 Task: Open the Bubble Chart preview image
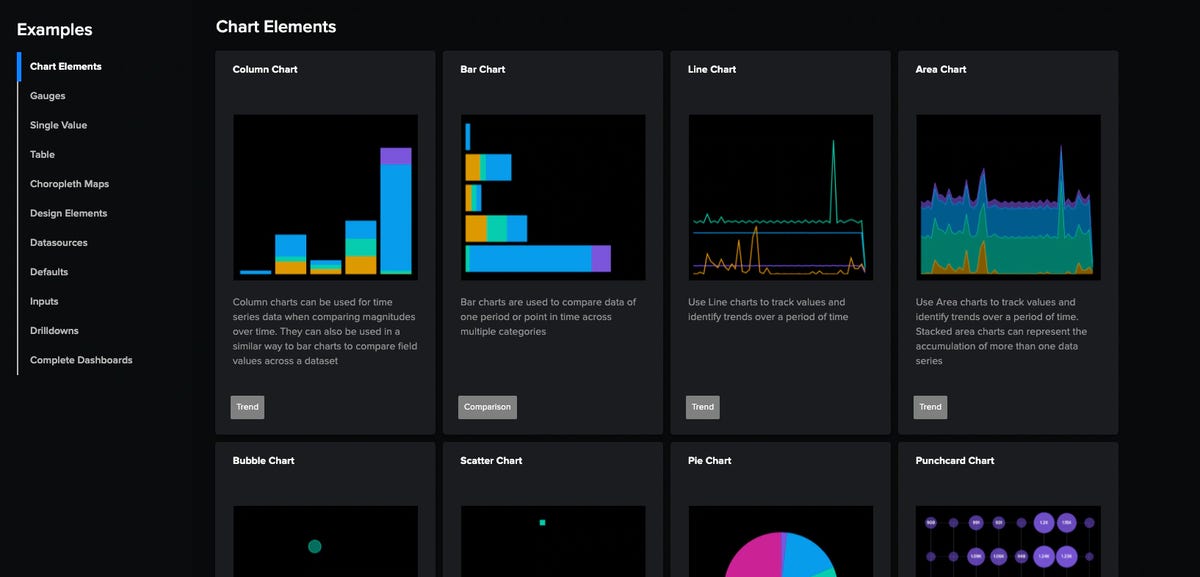[x=325, y=541]
